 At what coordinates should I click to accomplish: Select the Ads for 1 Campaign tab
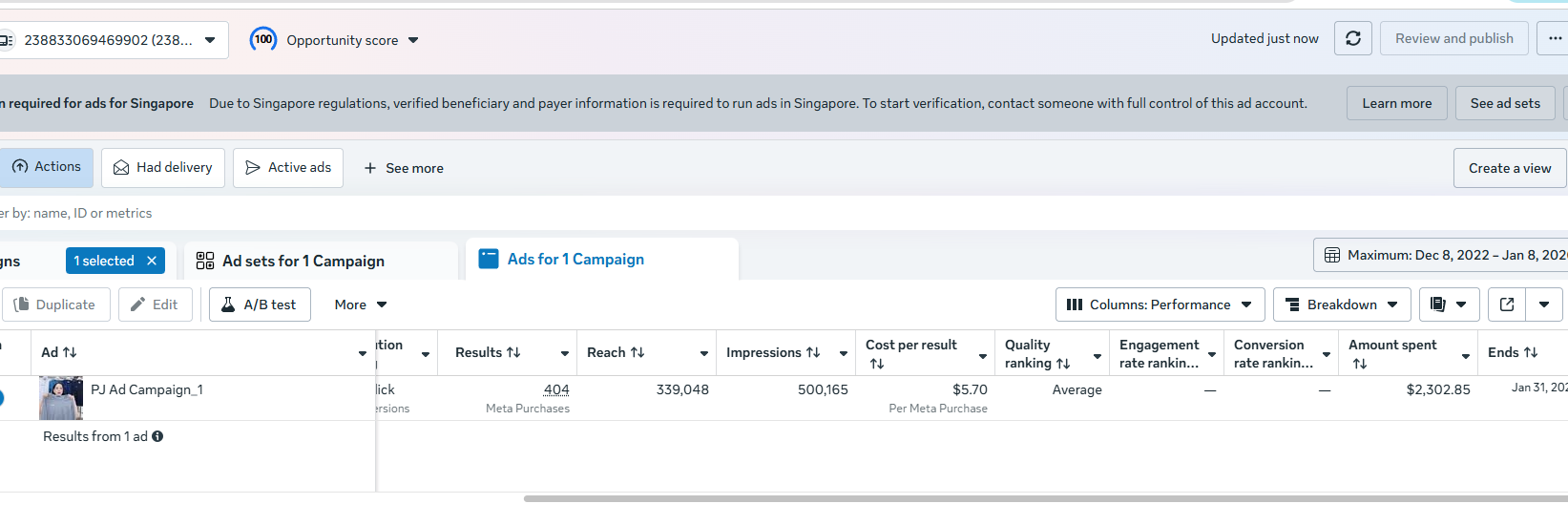coord(575,260)
